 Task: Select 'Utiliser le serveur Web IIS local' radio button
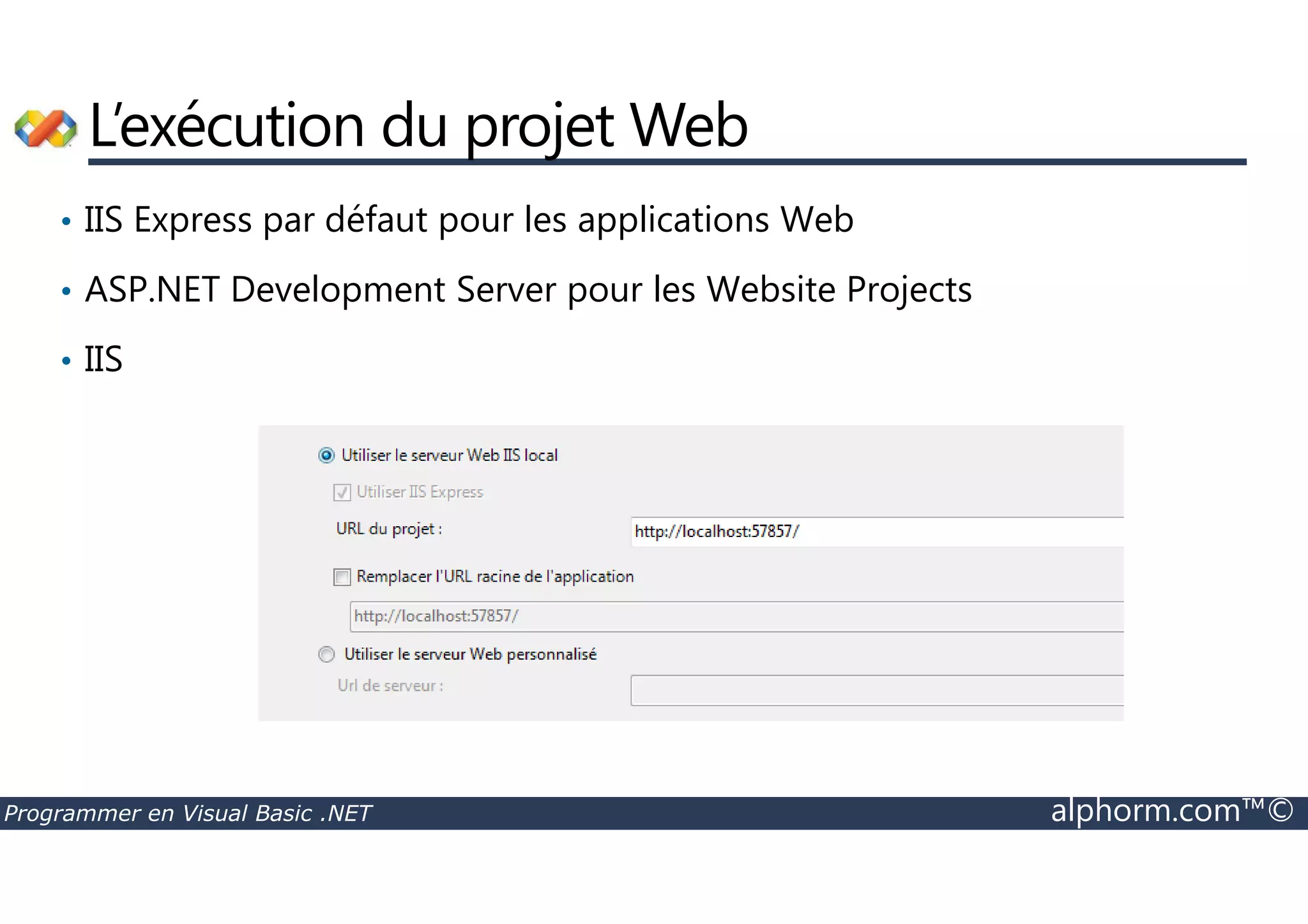coord(326,455)
